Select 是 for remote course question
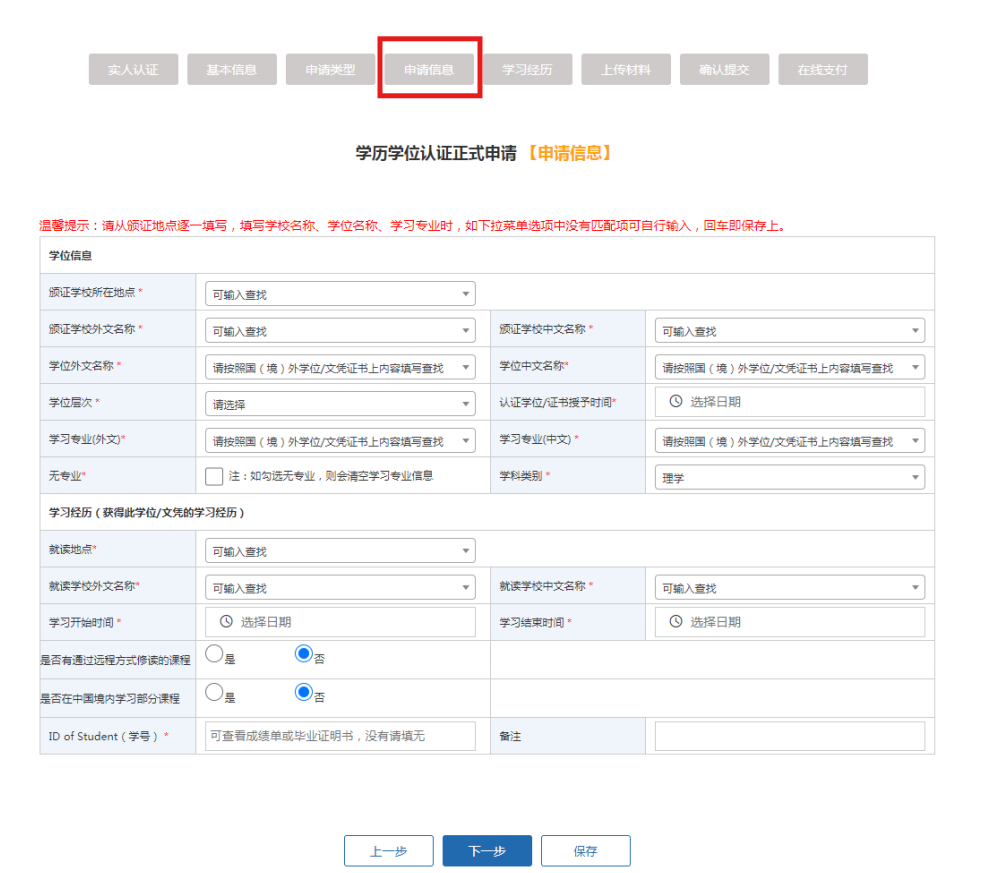Viewport: 997px width, 873px height. (214, 654)
